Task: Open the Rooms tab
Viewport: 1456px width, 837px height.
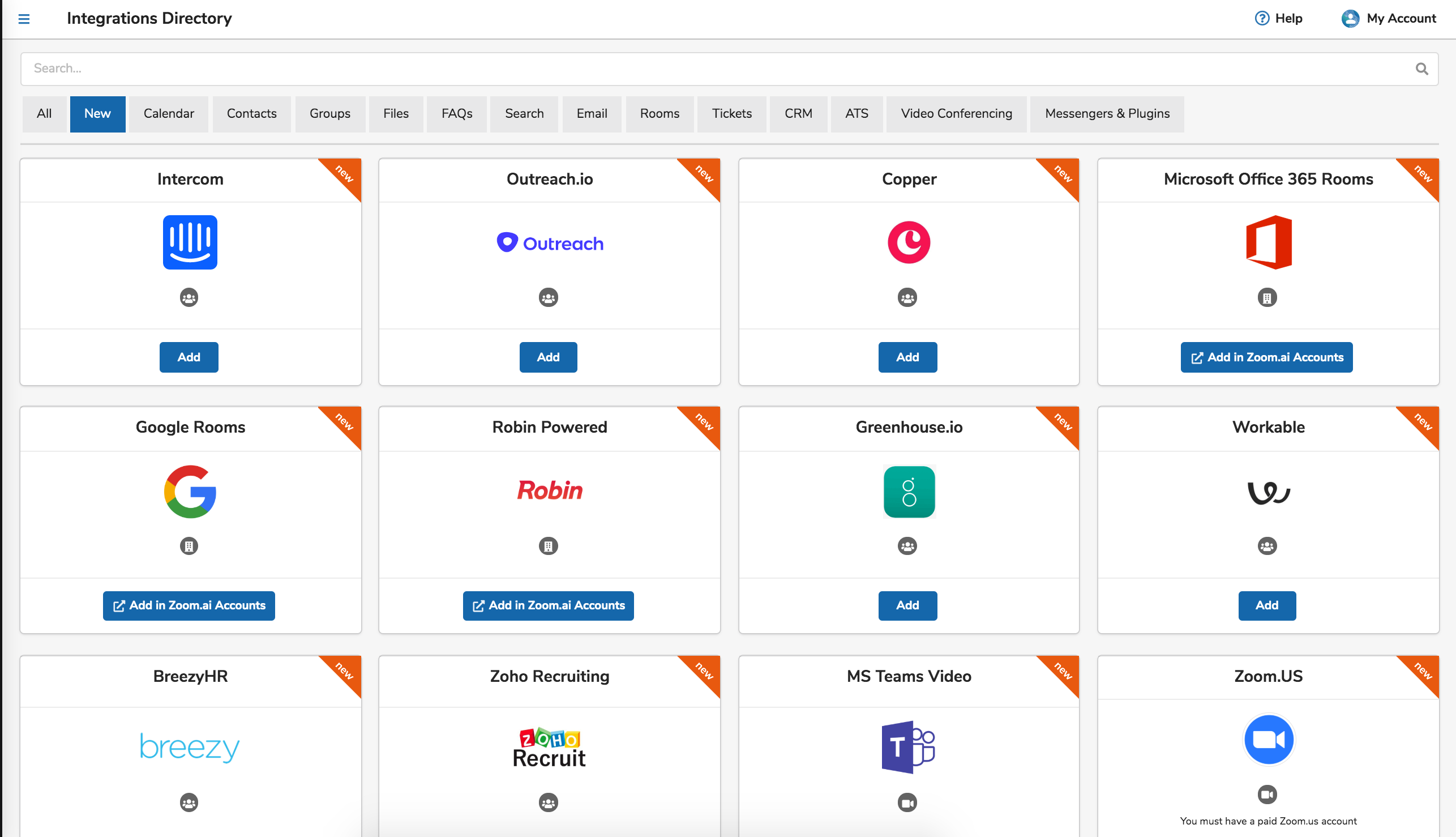Action: [x=660, y=114]
